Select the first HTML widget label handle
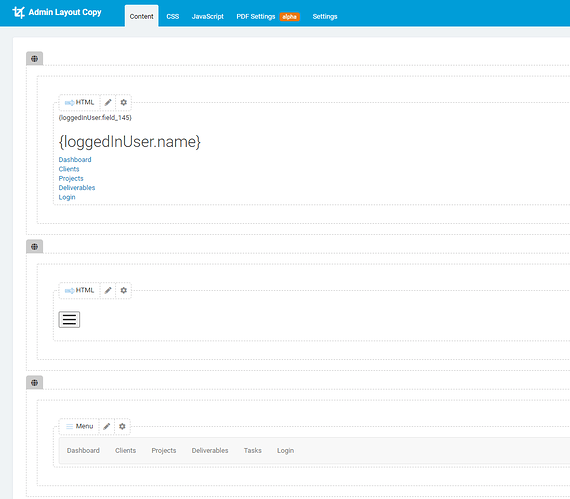The height and width of the screenshot is (499, 570). pos(79,102)
